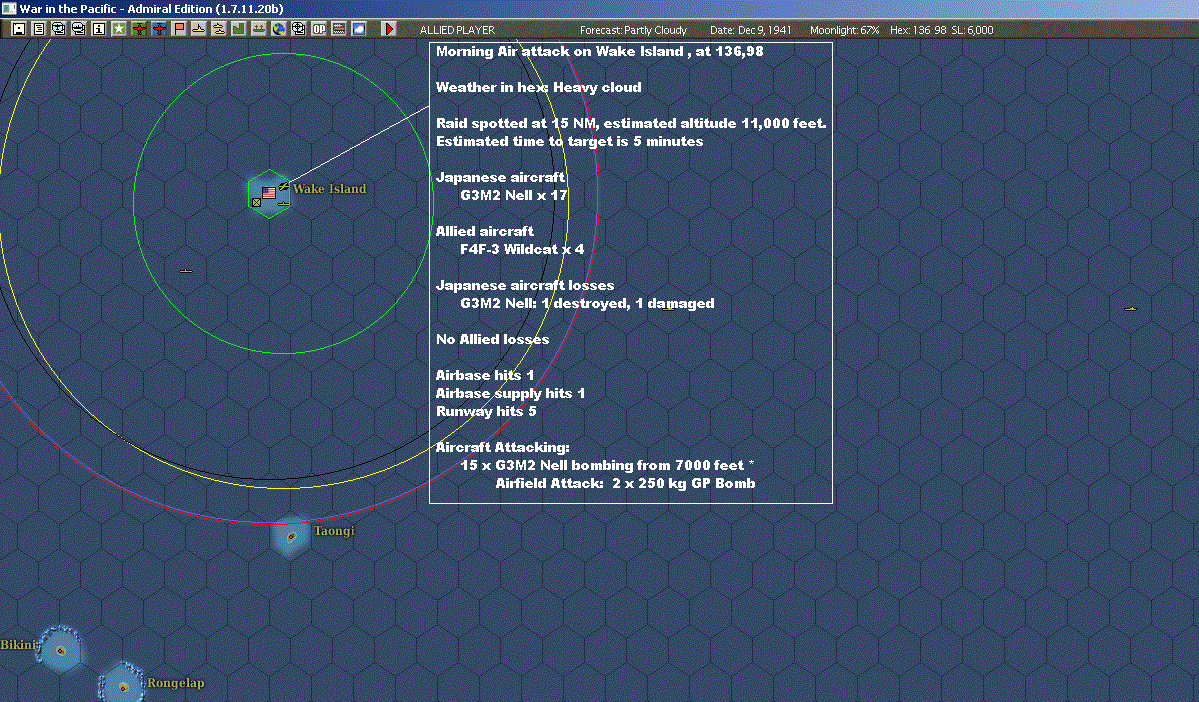Click 'Hex: 136 98 SL: 6,000' status text

coord(941,30)
